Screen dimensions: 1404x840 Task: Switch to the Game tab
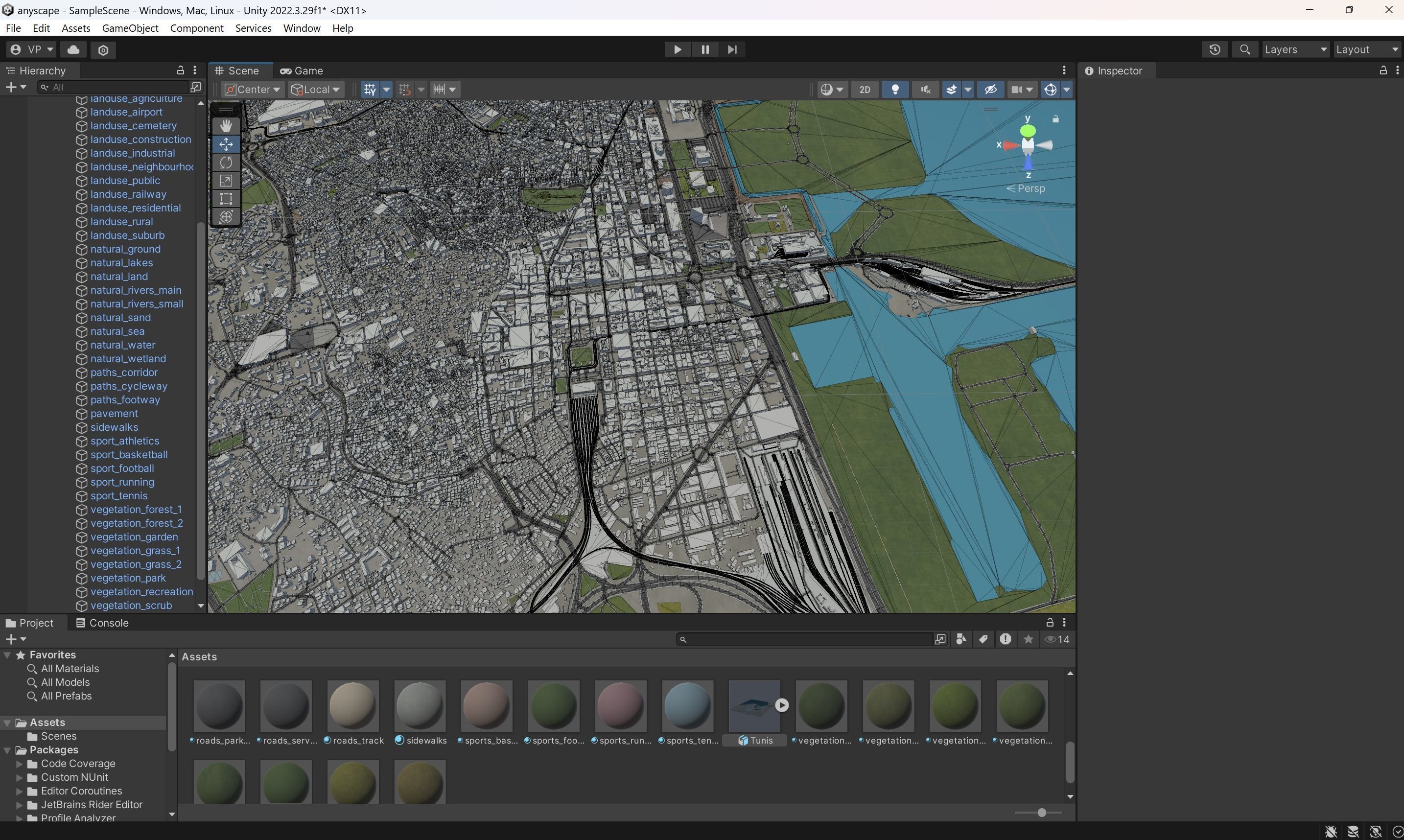[302, 71]
